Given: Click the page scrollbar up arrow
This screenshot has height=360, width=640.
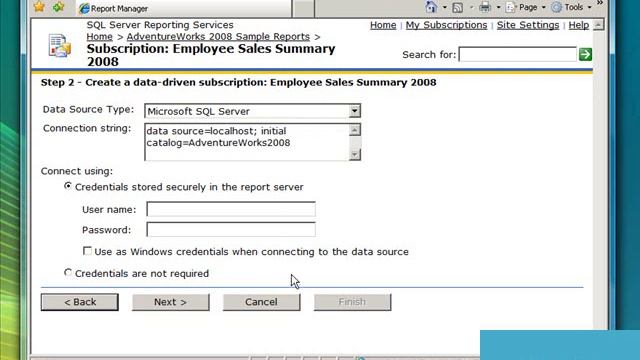Looking at the screenshot, I should [598, 25].
